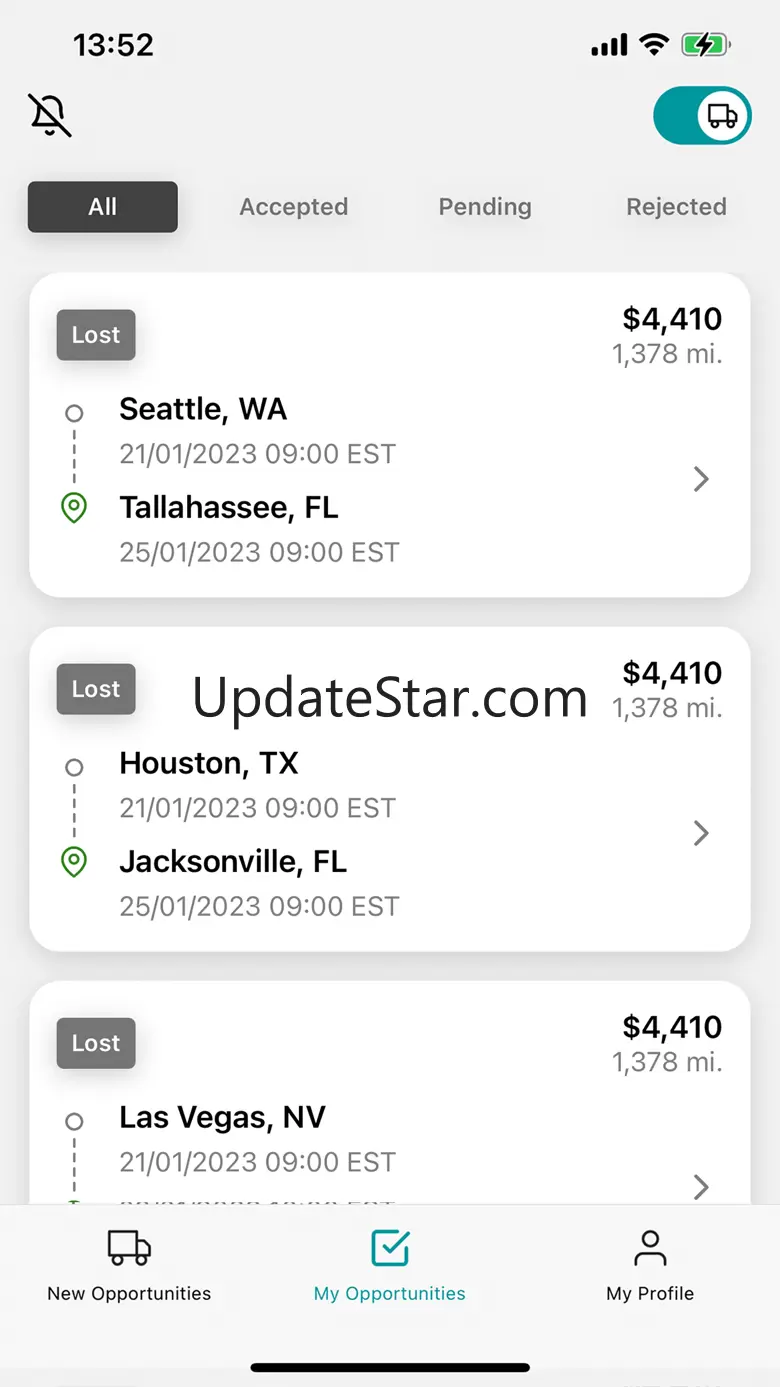
Task: Tap the Las Vegas origin circle marker
Action: tap(74, 1121)
